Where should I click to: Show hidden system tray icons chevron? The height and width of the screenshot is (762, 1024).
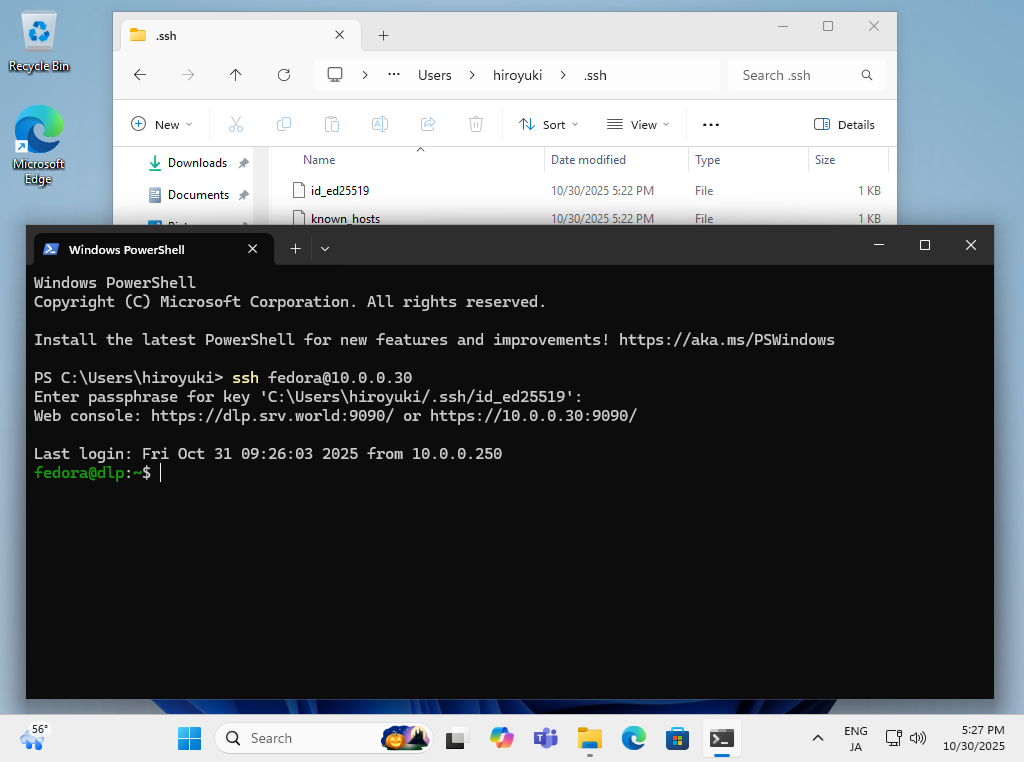point(817,739)
